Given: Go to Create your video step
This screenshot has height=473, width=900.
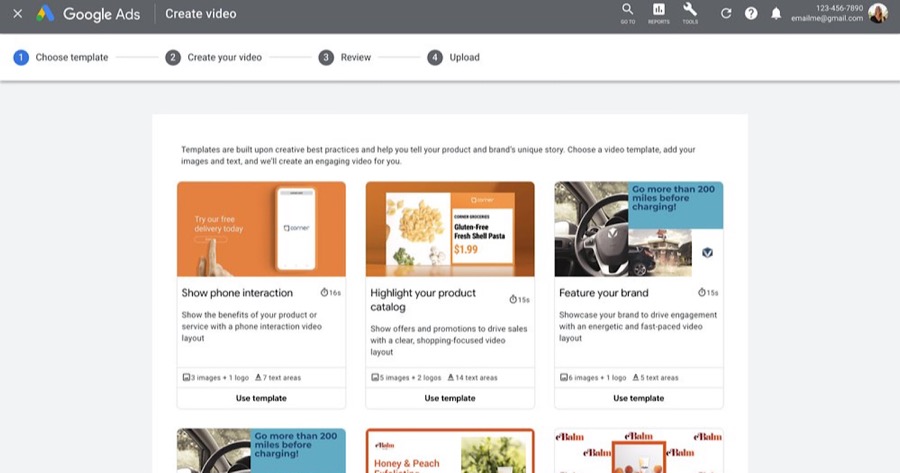Looking at the screenshot, I should point(214,57).
